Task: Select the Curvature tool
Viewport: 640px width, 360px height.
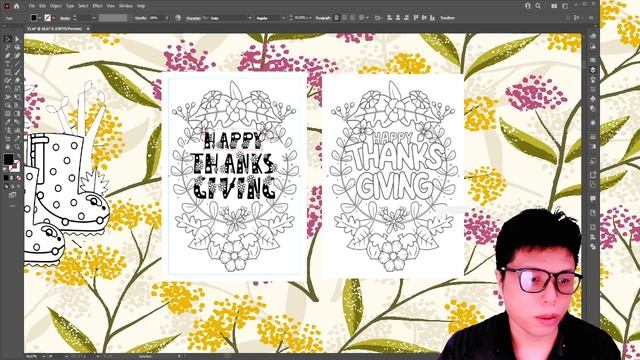Action: coord(17,55)
